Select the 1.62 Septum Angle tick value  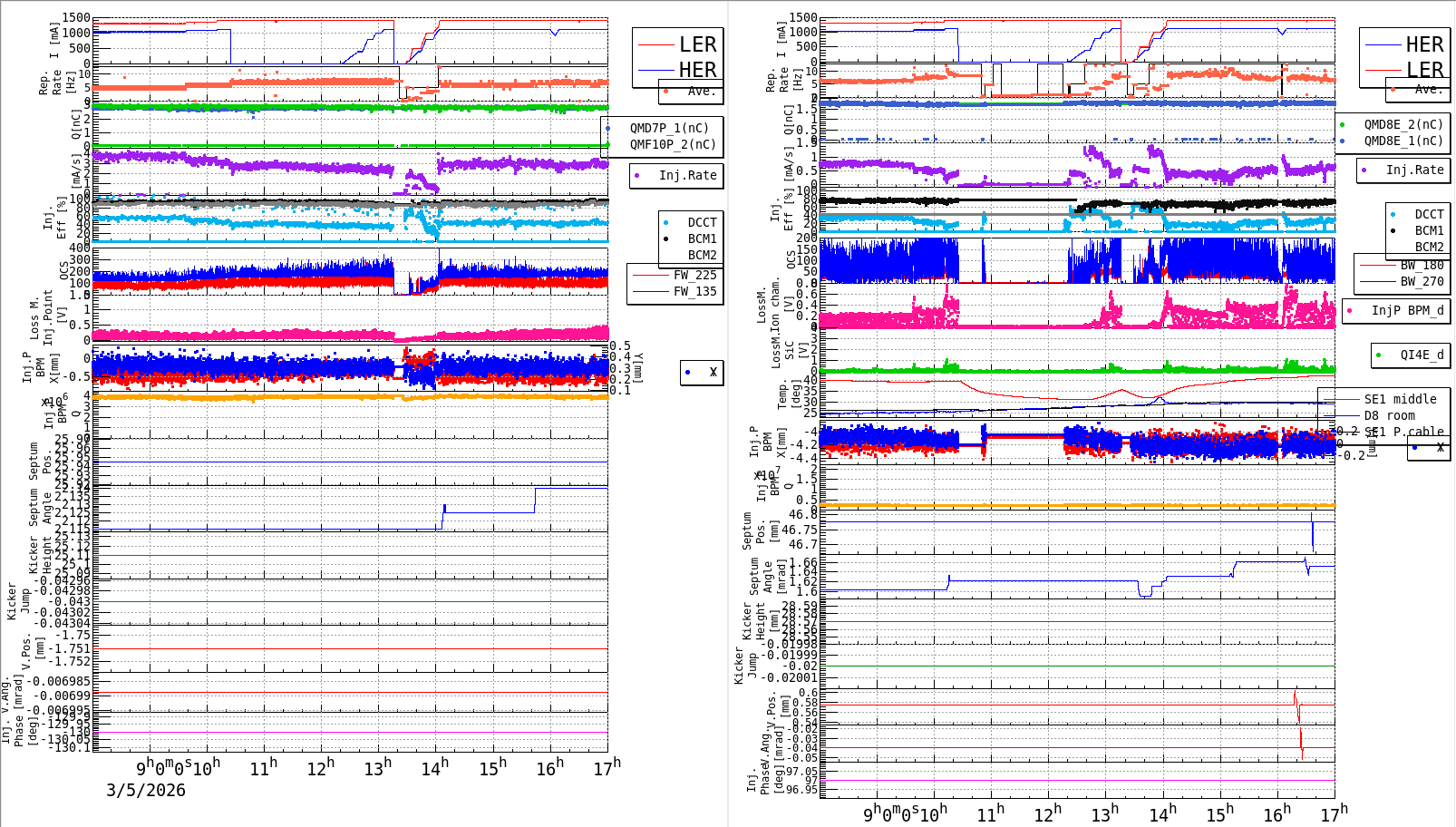803,581
